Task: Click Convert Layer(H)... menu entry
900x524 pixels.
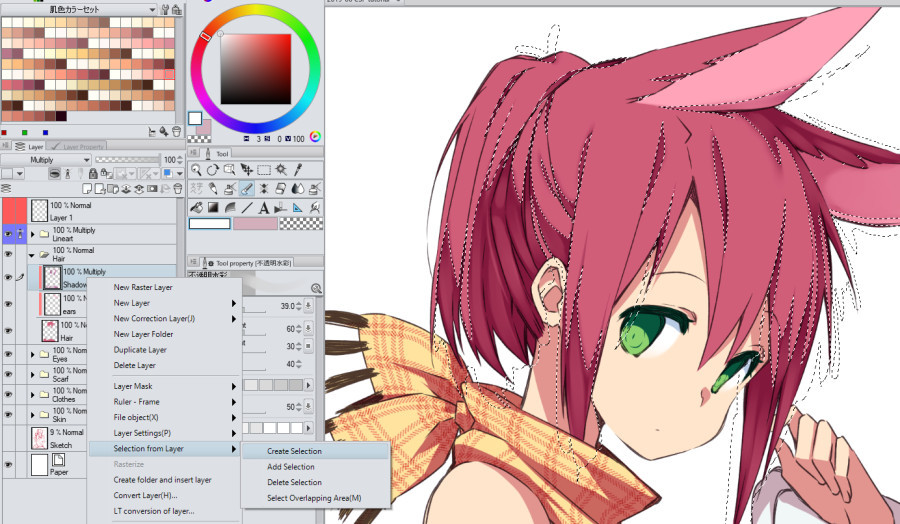Action: pos(145,495)
